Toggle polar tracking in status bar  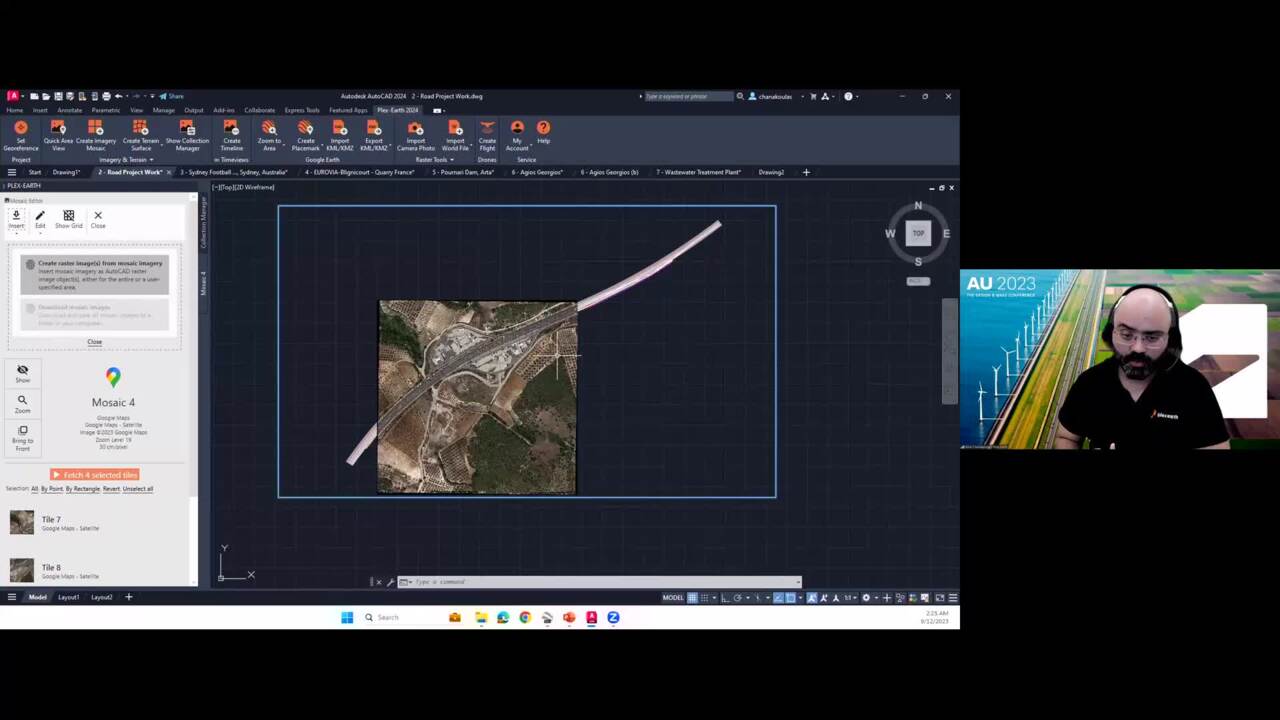click(737, 598)
